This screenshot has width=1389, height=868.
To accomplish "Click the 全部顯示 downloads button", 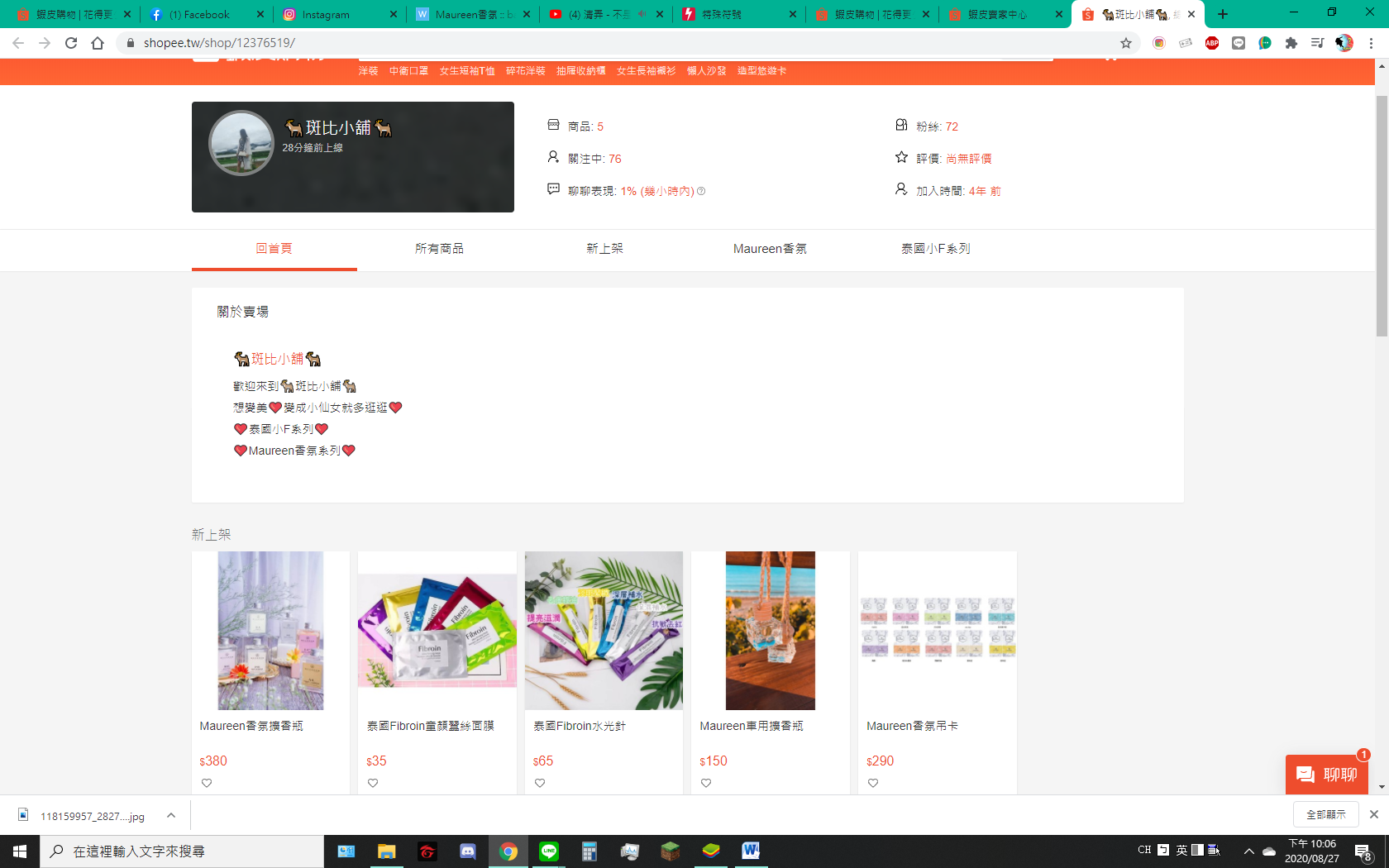I will pos(1325,814).
